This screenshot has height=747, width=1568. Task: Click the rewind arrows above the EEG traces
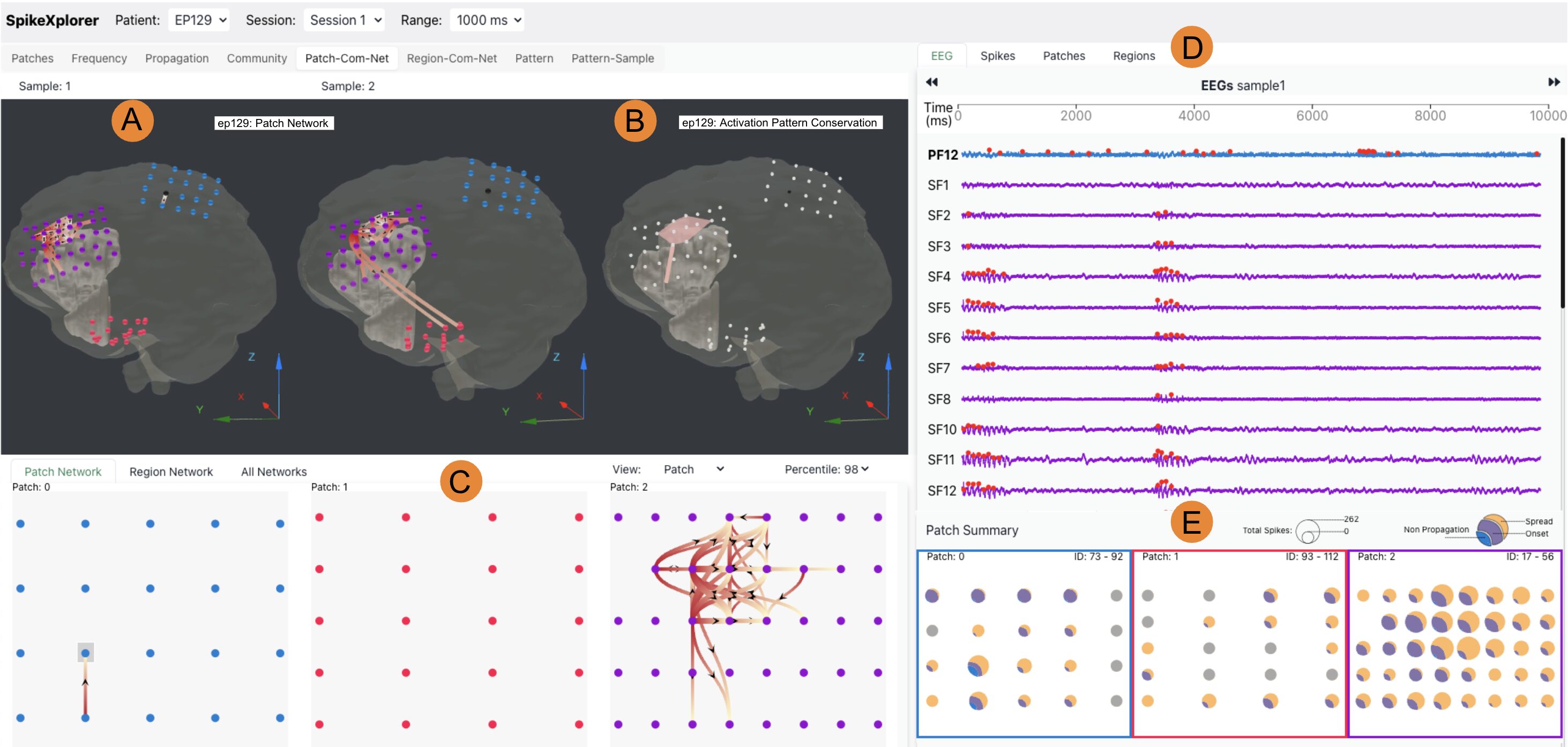(932, 81)
